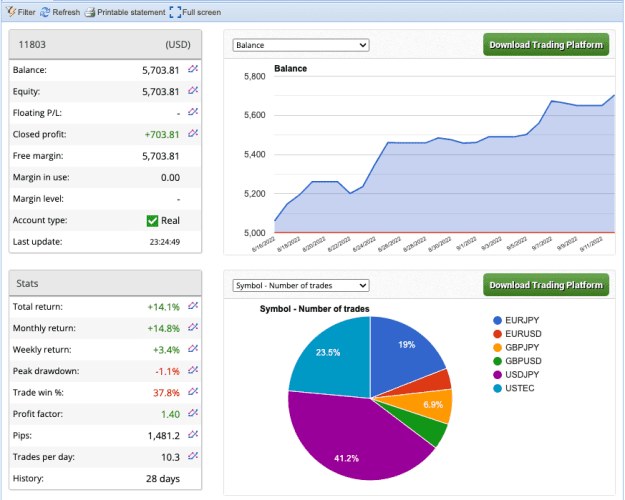The height and width of the screenshot is (500, 625).
Task: Click EURUSD red legend swatch
Action: pyautogui.click(x=497, y=334)
